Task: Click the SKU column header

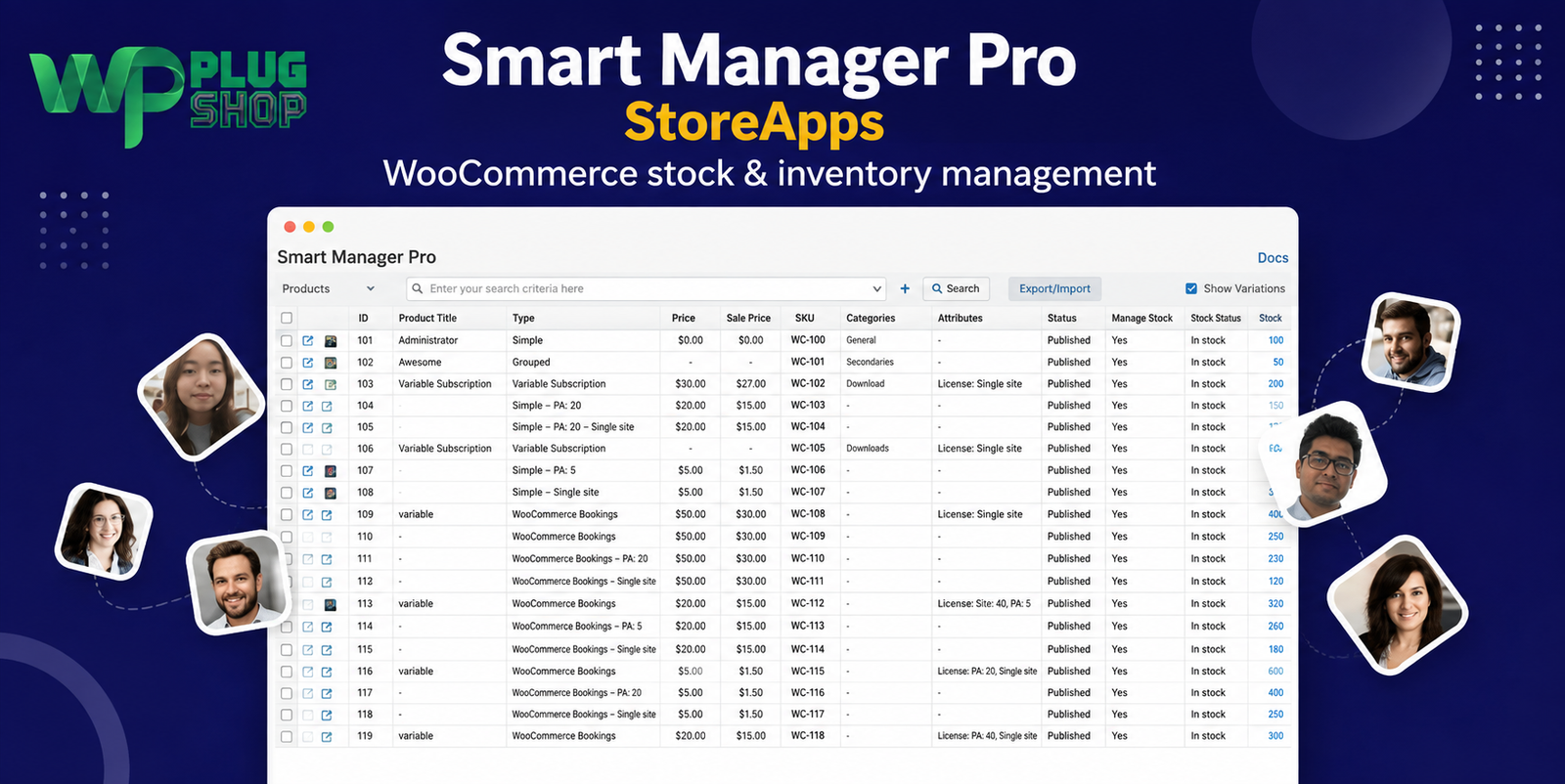Action: [805, 318]
